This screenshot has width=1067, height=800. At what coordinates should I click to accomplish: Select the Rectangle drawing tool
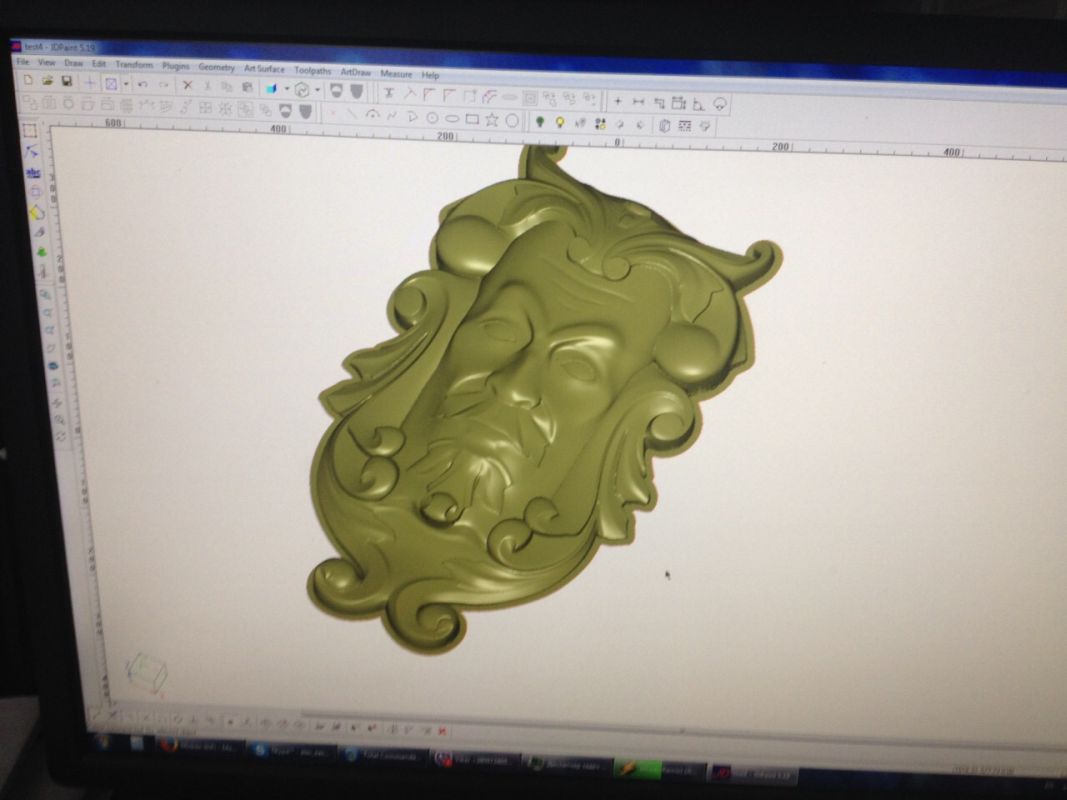[472, 119]
